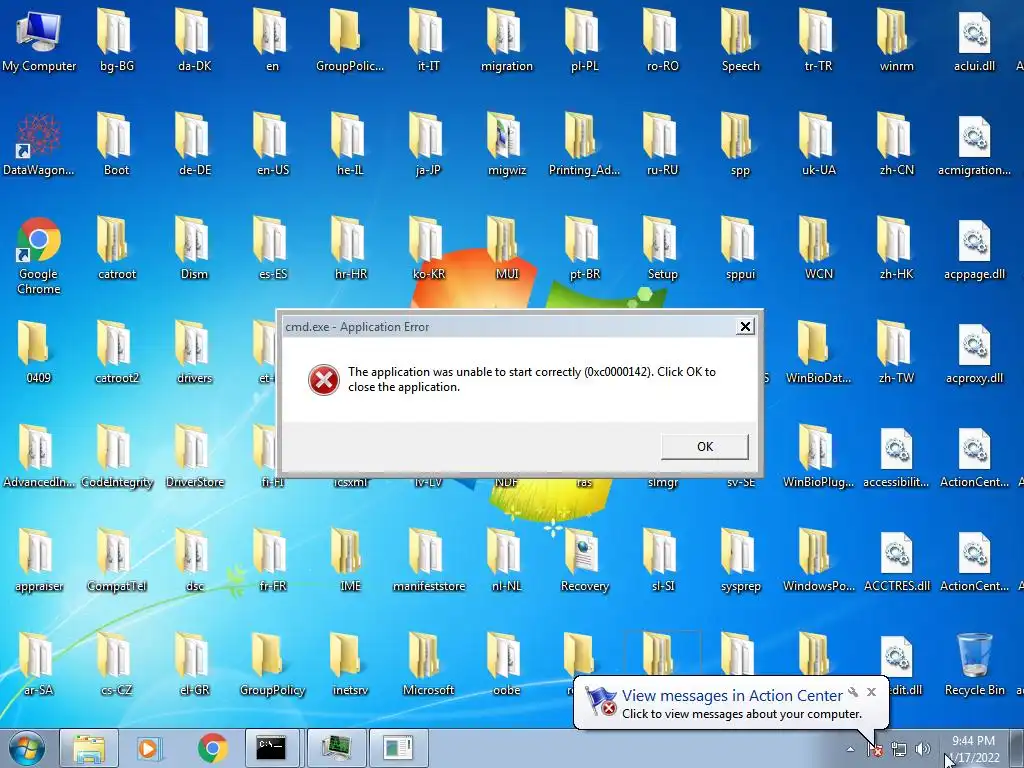The width and height of the screenshot is (1024, 768).
Task: Open the green-screen monitor taskbar item
Action: [x=337, y=748]
